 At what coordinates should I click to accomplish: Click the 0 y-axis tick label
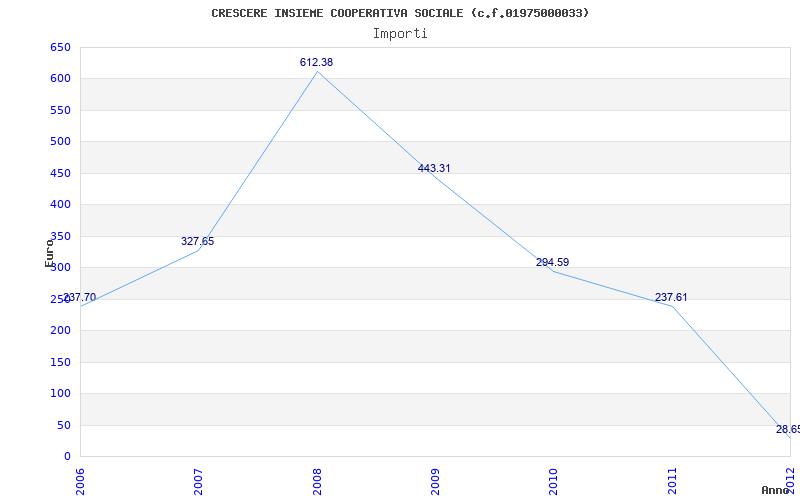click(x=67, y=457)
